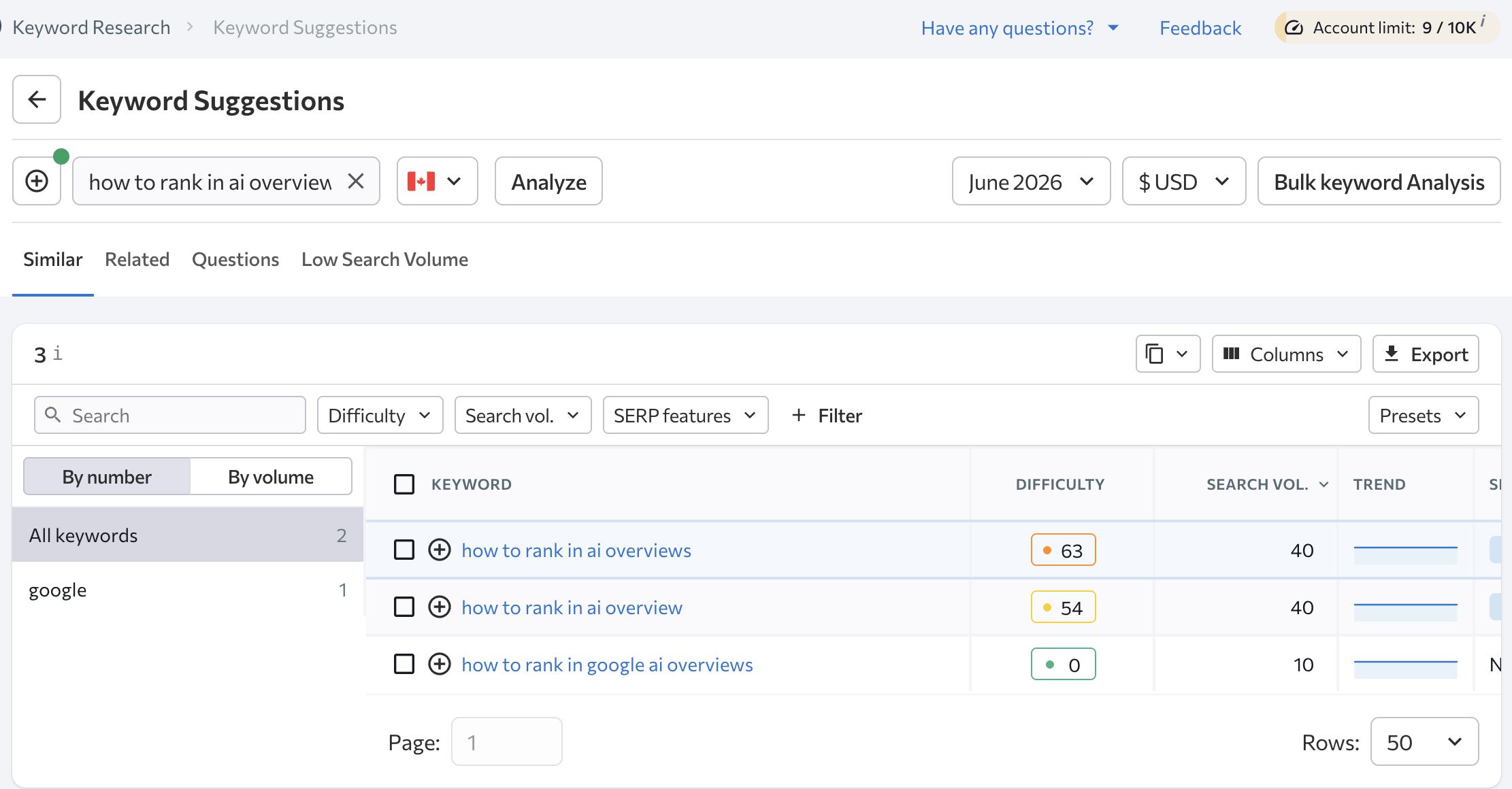Open the Search vol. filter dropdown

[523, 415]
